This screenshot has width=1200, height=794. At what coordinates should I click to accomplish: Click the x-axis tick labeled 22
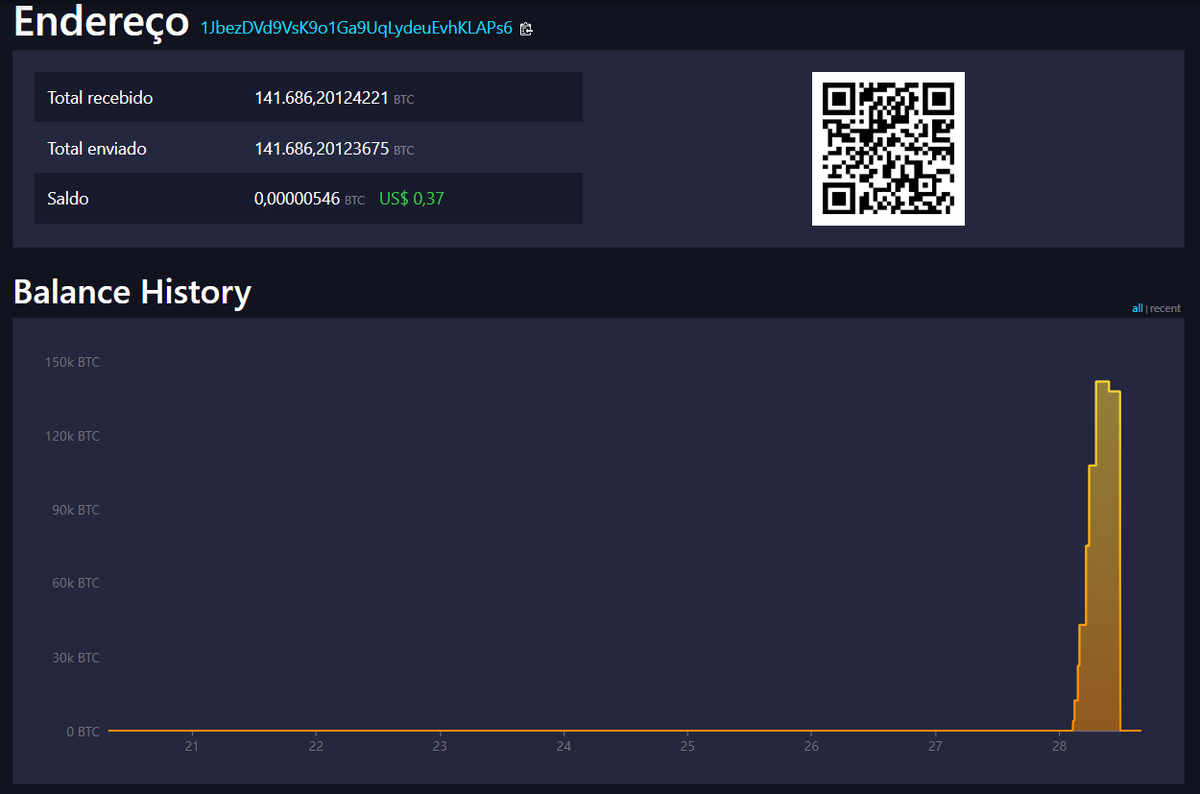pyautogui.click(x=316, y=746)
